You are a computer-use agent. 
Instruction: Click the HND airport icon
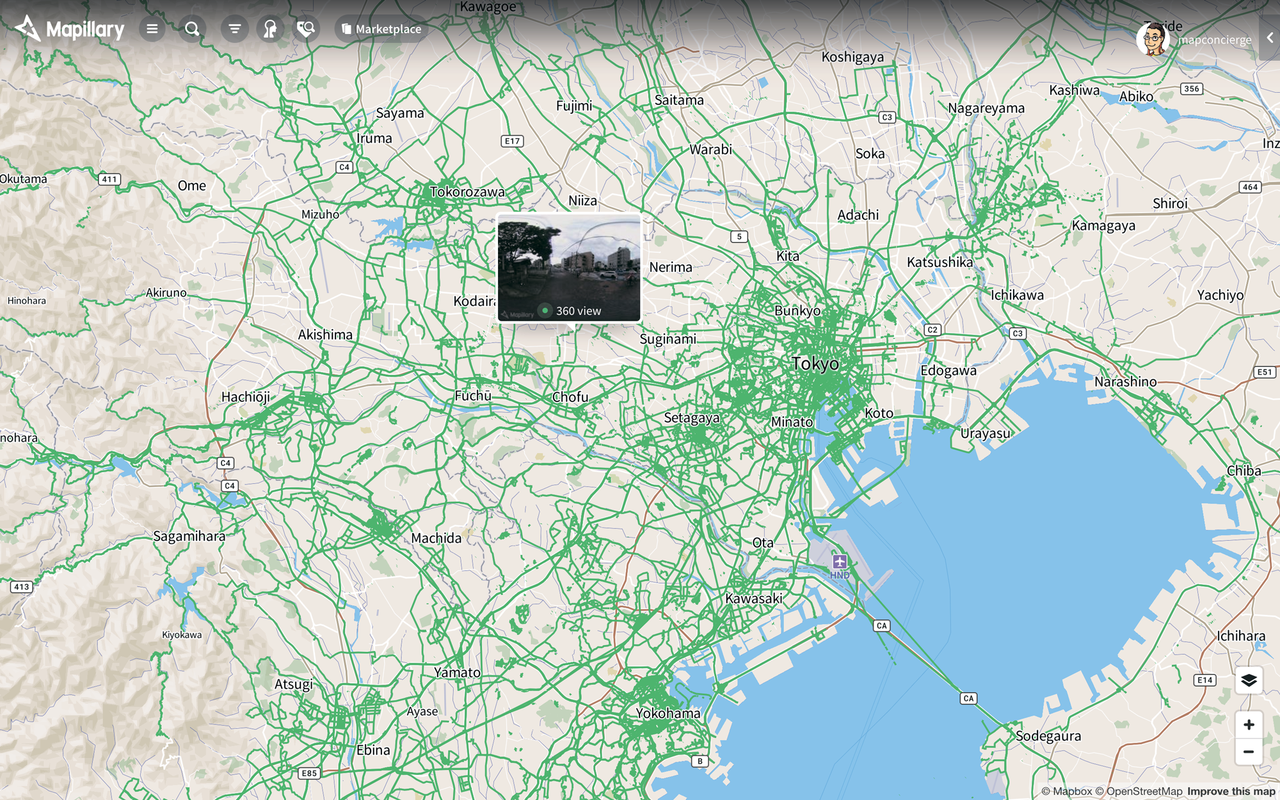[839, 562]
